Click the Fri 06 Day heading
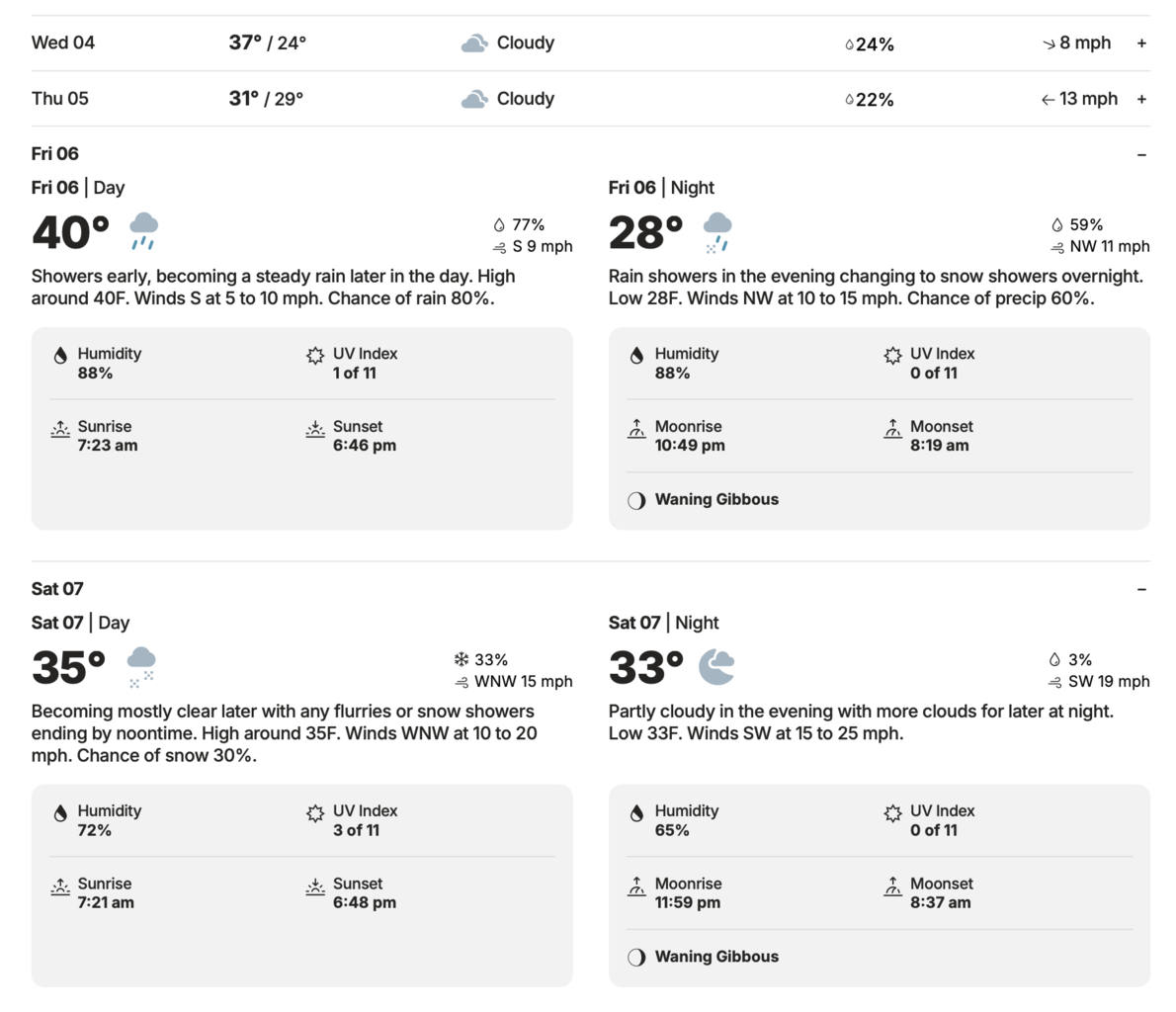 click(78, 188)
